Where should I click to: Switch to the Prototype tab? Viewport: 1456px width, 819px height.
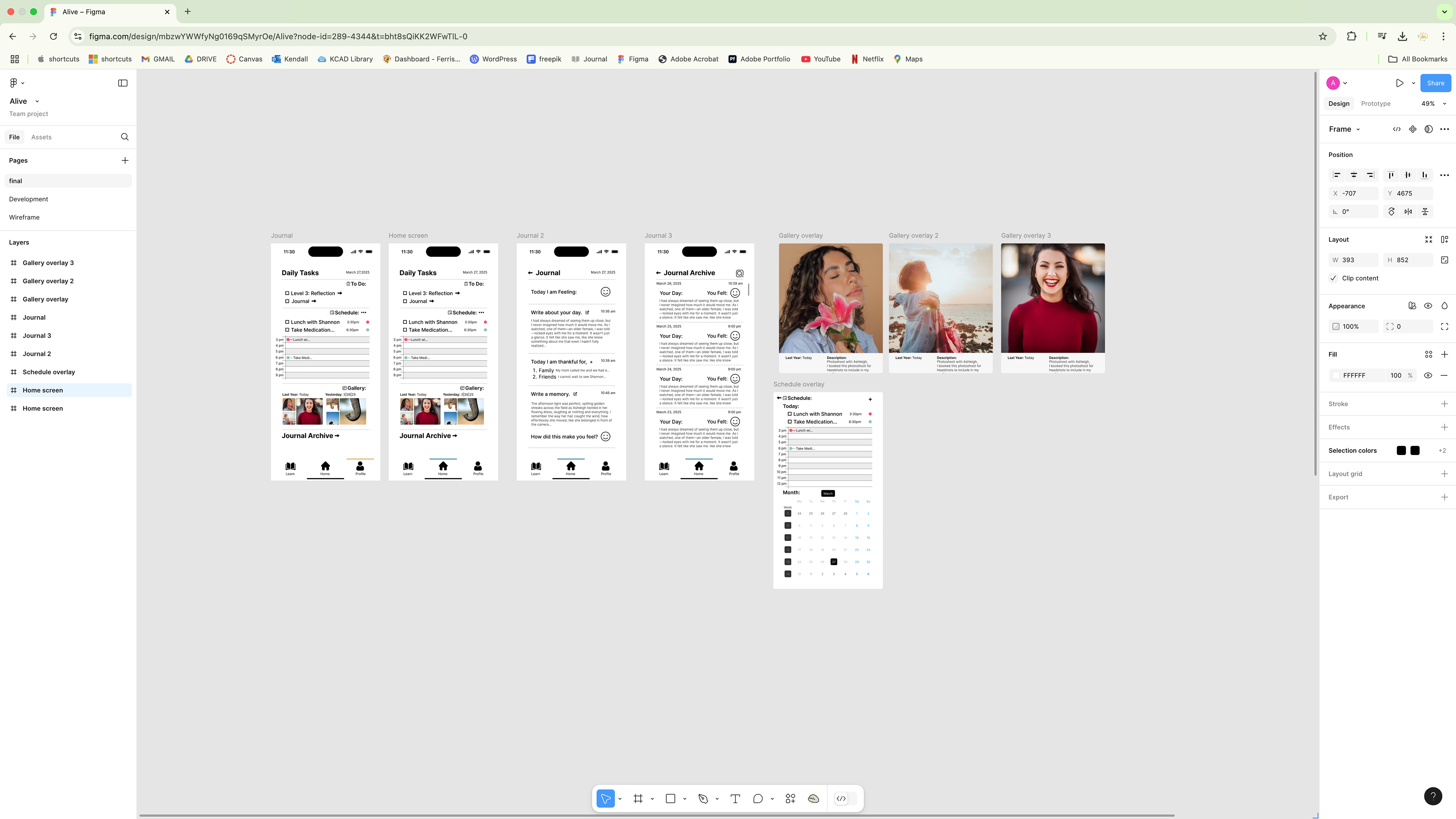click(1375, 104)
